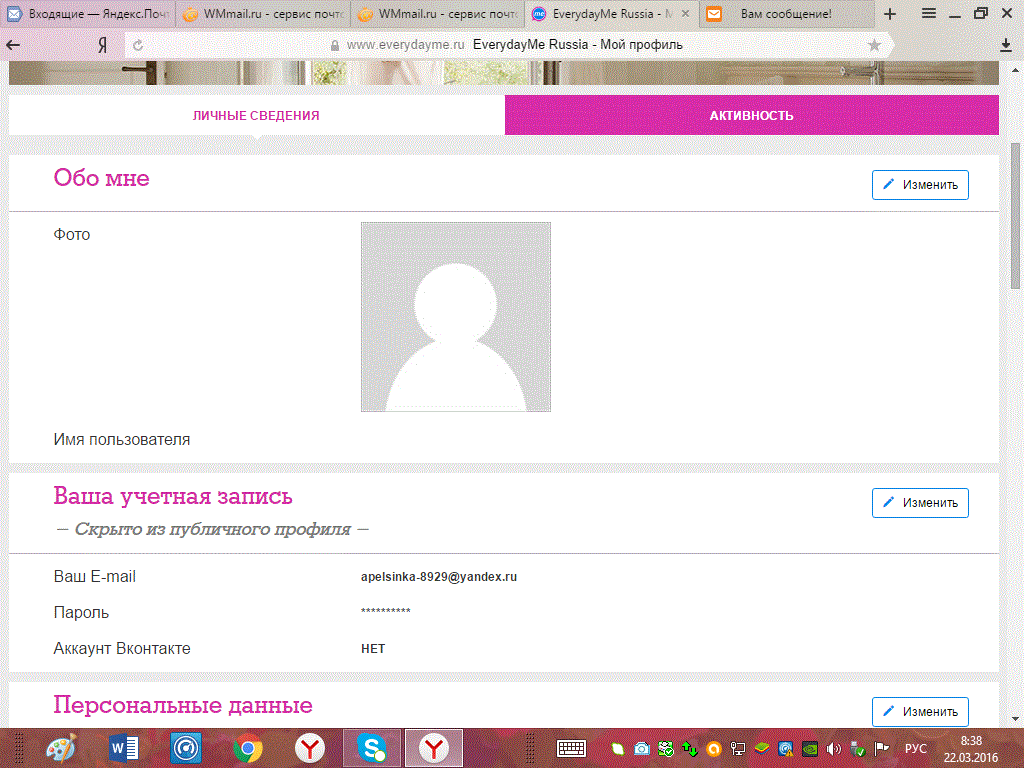1024x768 pixels.
Task: Click the scrollbar down arrow
Action: tap(1016, 719)
